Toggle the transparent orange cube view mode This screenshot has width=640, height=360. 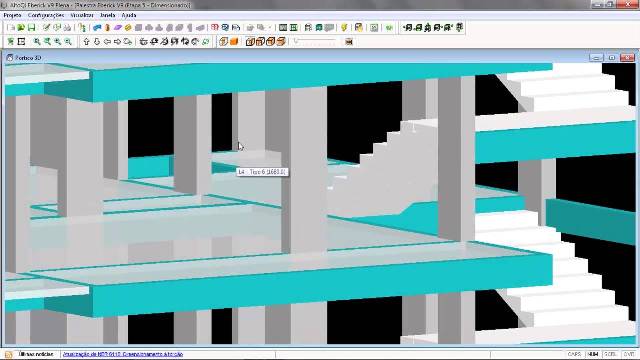[x=223, y=42]
